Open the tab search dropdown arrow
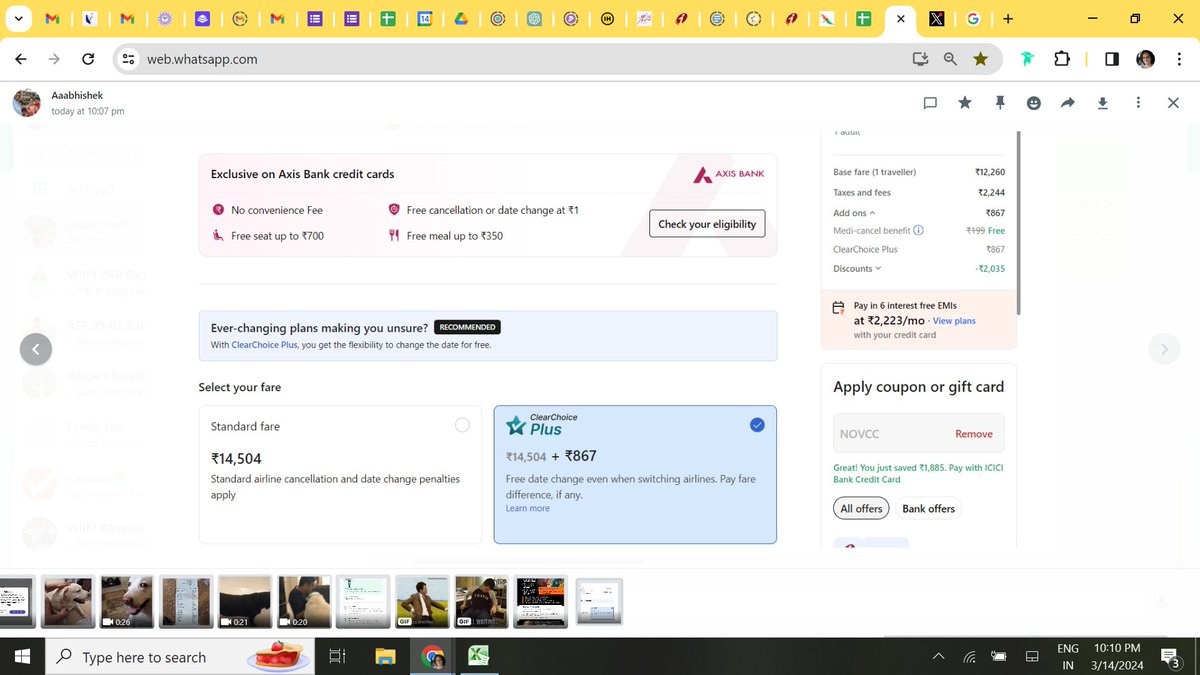Viewport: 1200px width, 675px height. pos(18,18)
